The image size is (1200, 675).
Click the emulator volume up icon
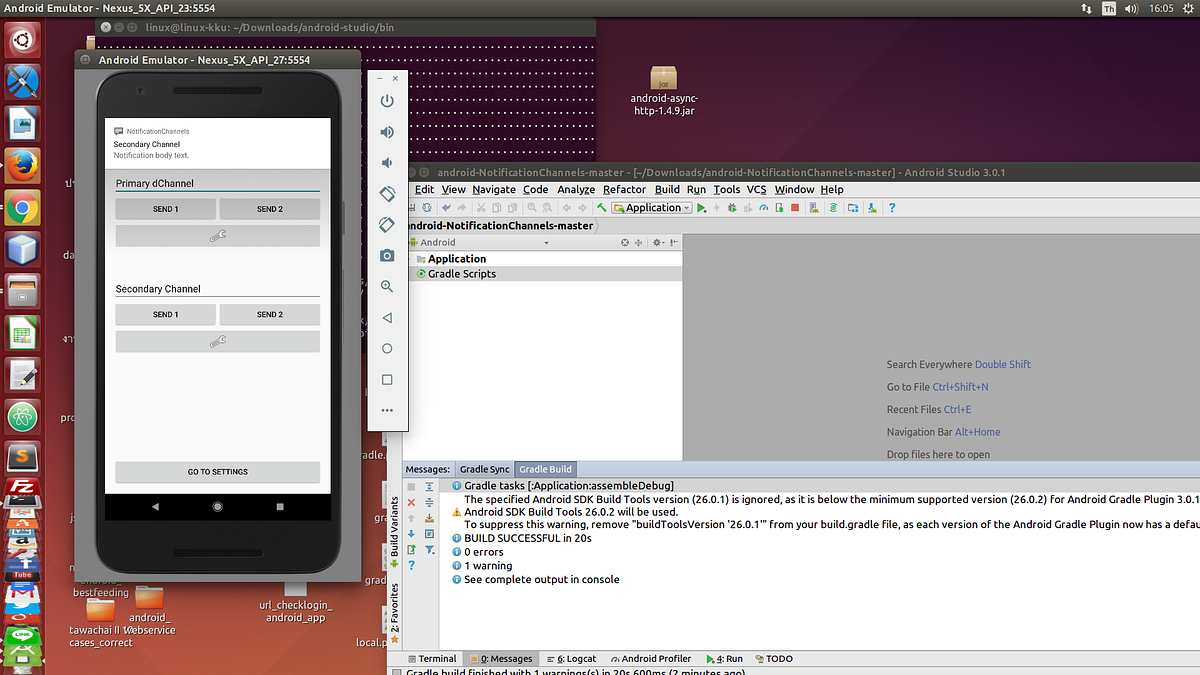[x=387, y=132]
